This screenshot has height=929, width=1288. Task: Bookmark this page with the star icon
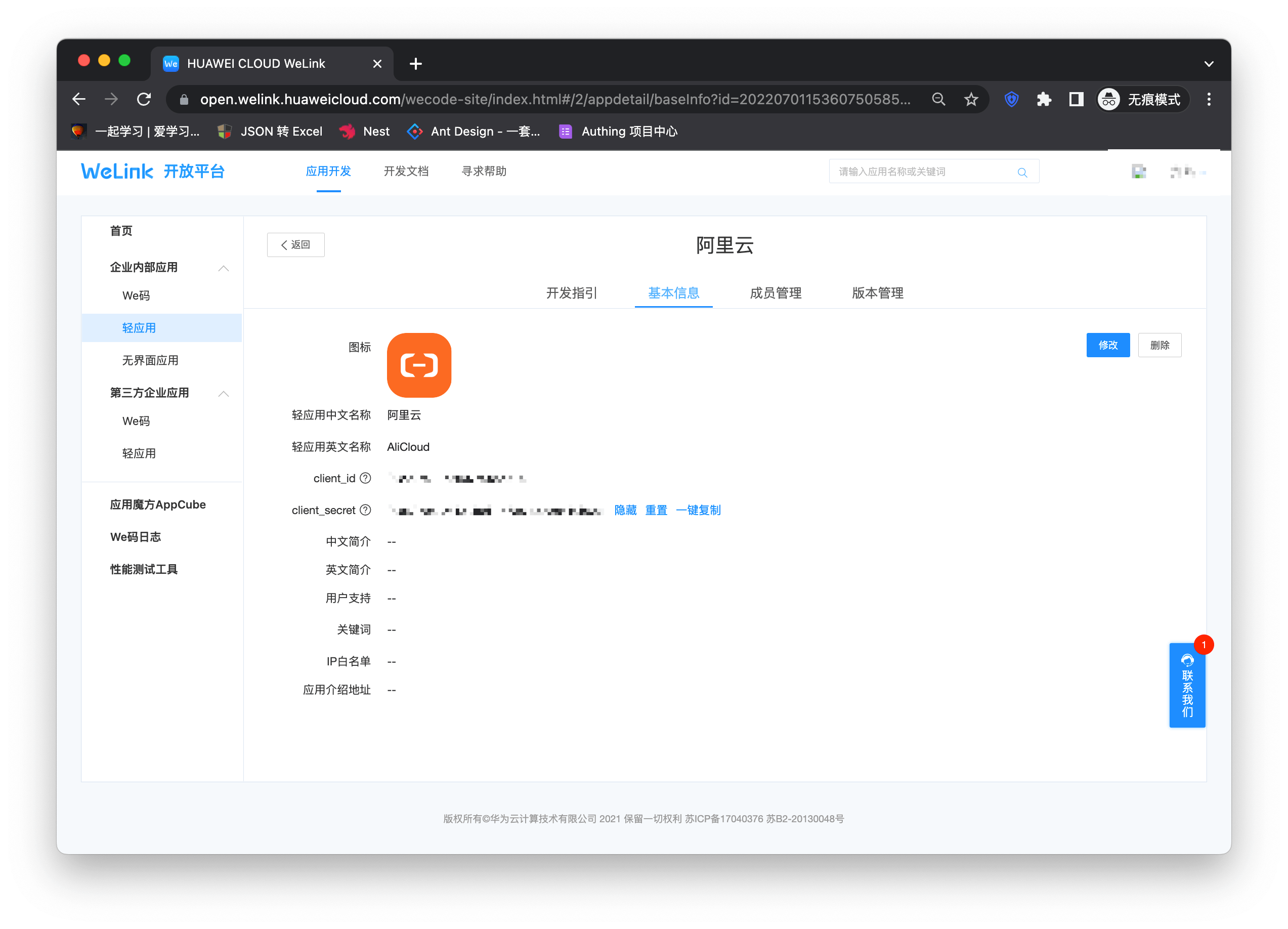[970, 99]
